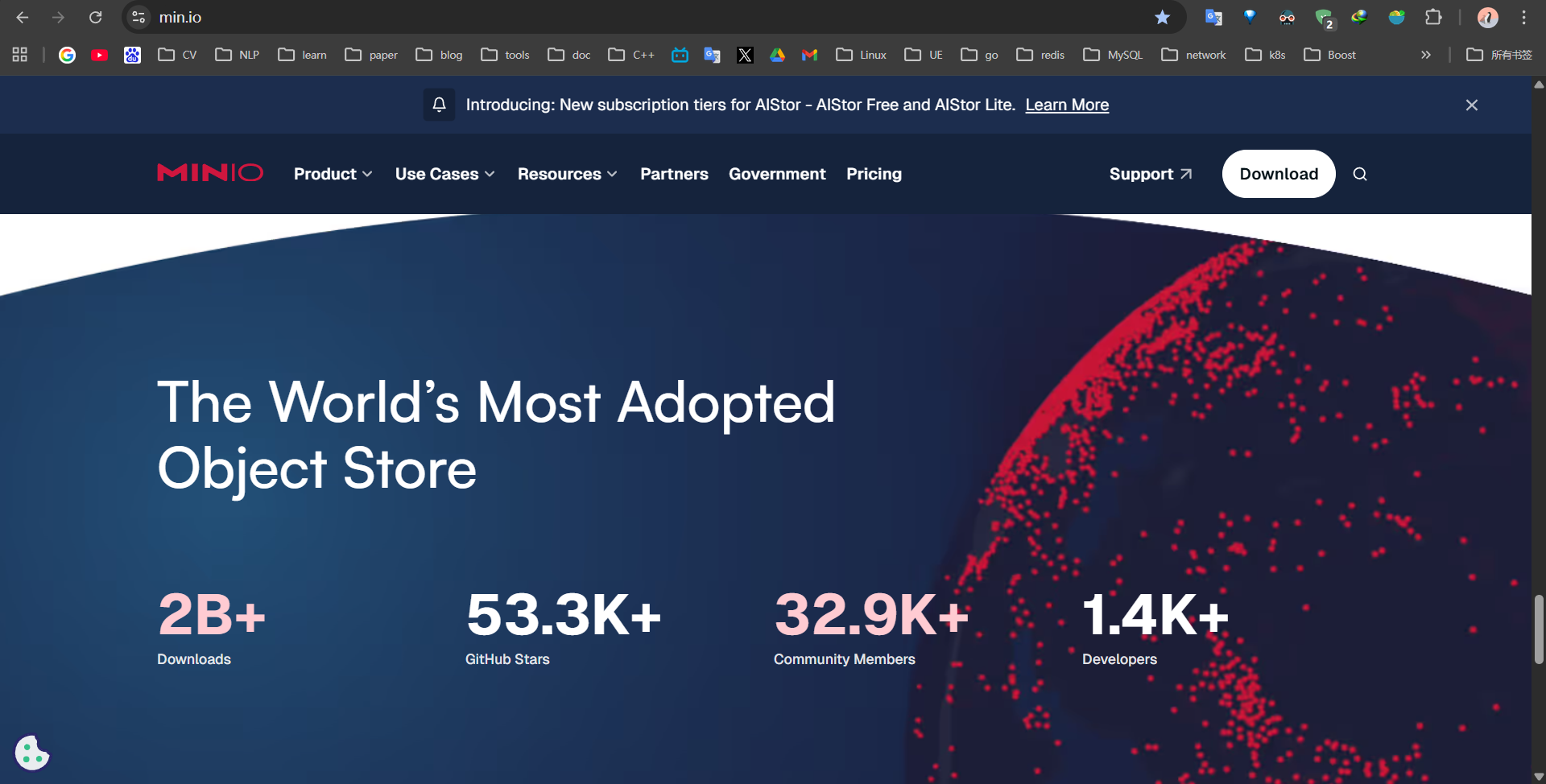Open the X (Twitter) bookmark
The image size is (1546, 784).
tap(745, 55)
